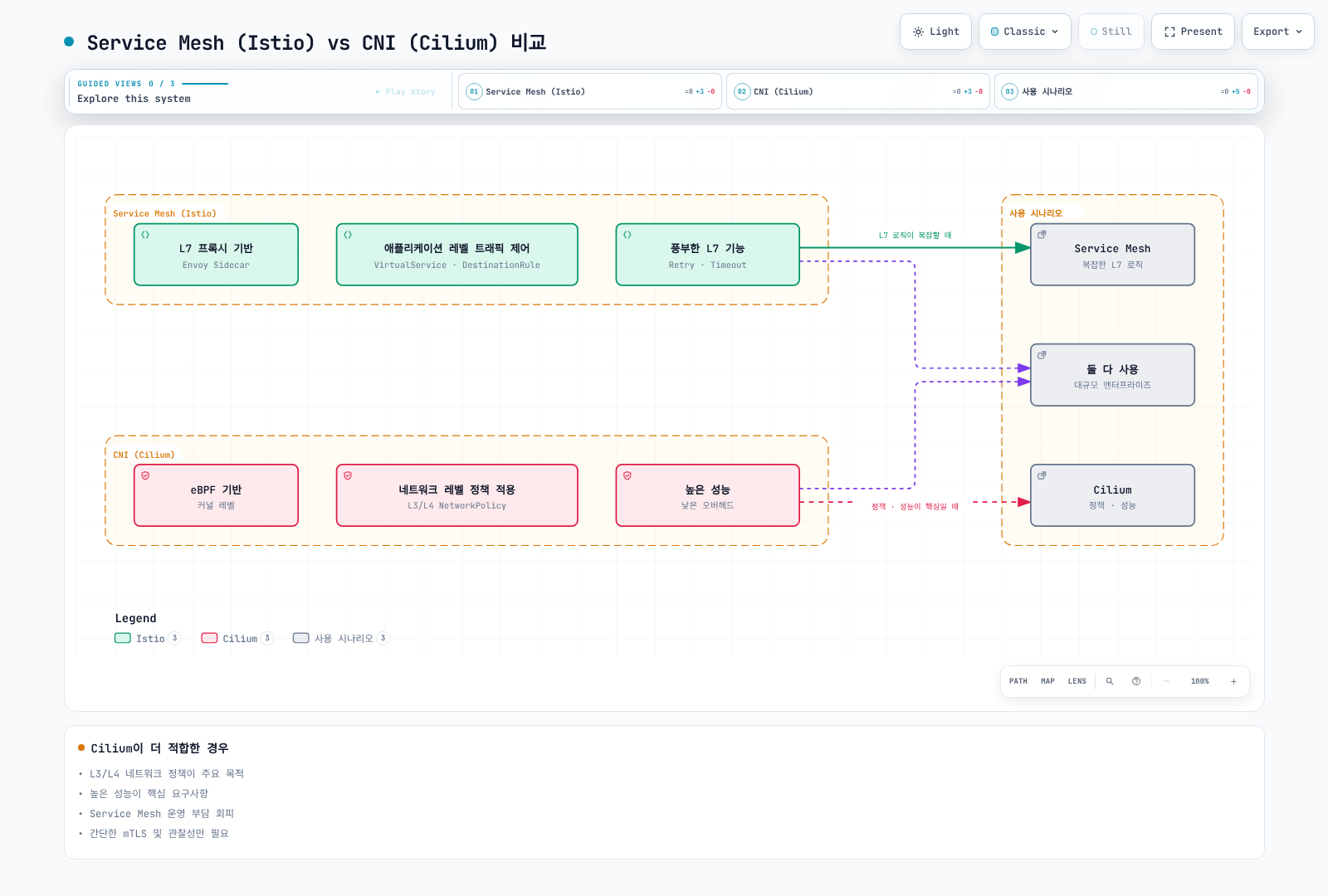The height and width of the screenshot is (896, 1328).
Task: Open guided view 02 CNI (Cilium)
Action: pyautogui.click(x=857, y=91)
